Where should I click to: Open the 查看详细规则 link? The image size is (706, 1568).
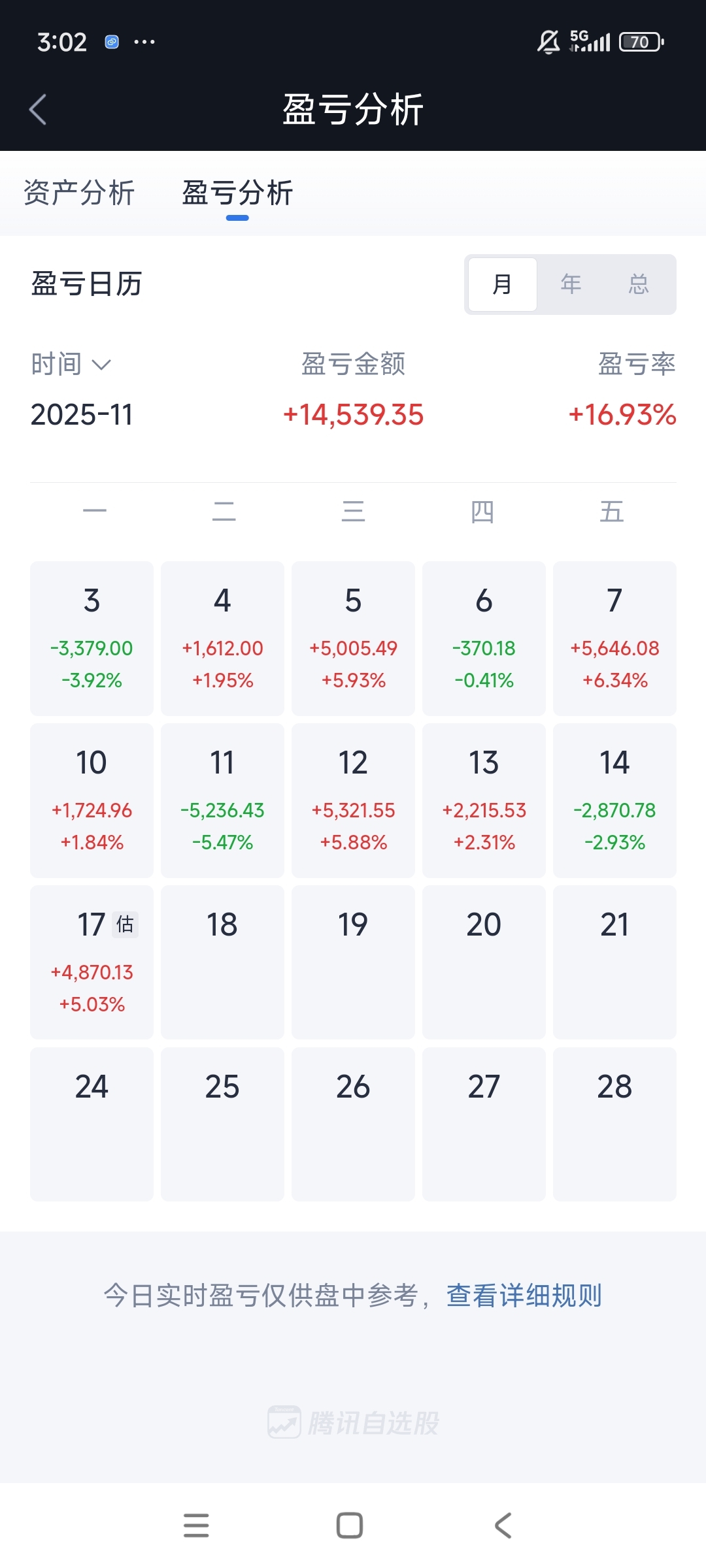tap(524, 1296)
